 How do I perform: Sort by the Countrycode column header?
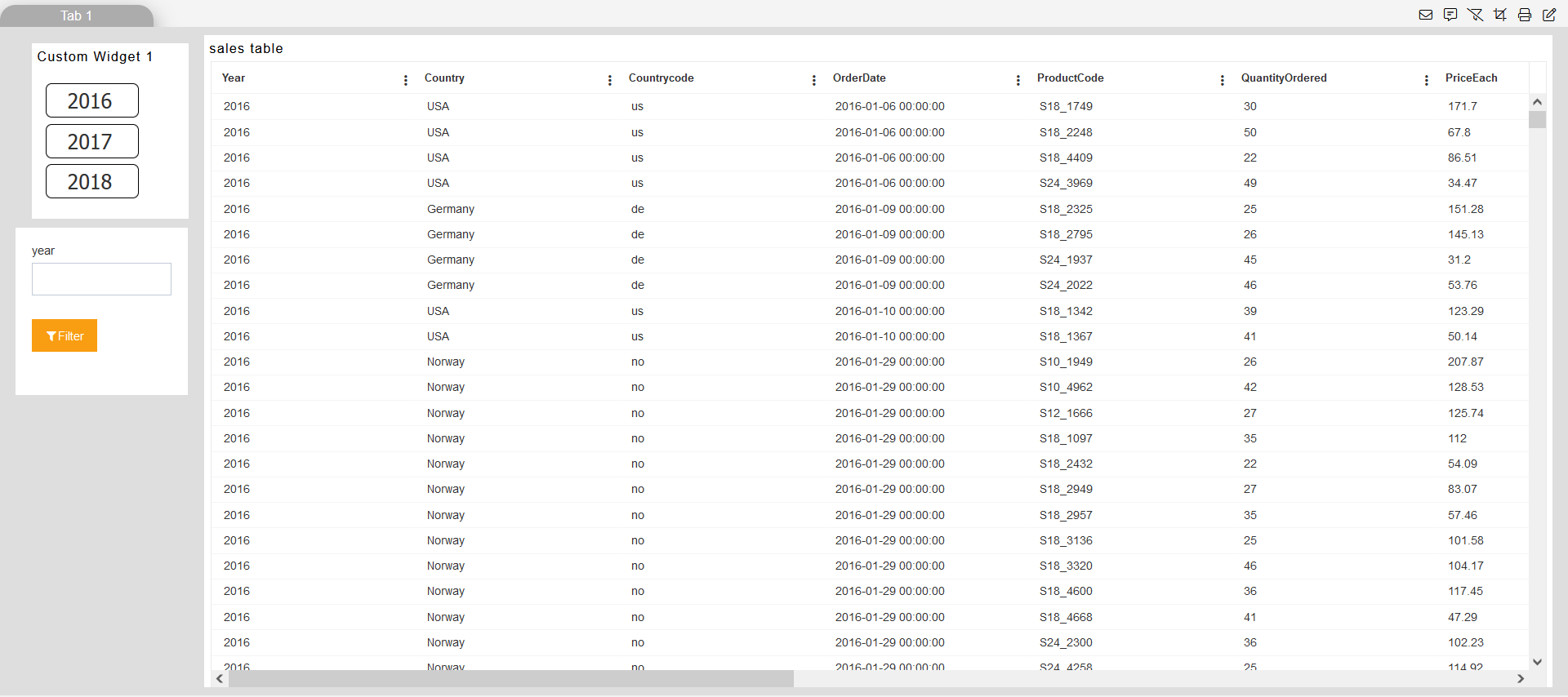tap(661, 78)
